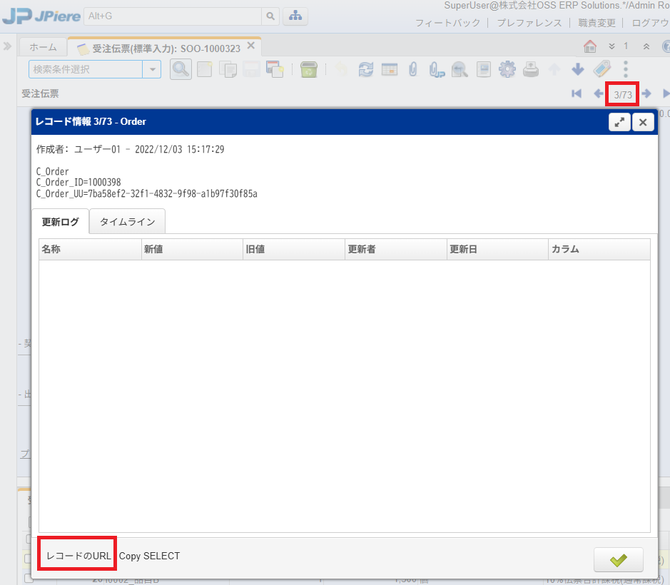Viewport: 670px width, 585px height.
Task: Click the カラム column header
Action: coord(599,249)
